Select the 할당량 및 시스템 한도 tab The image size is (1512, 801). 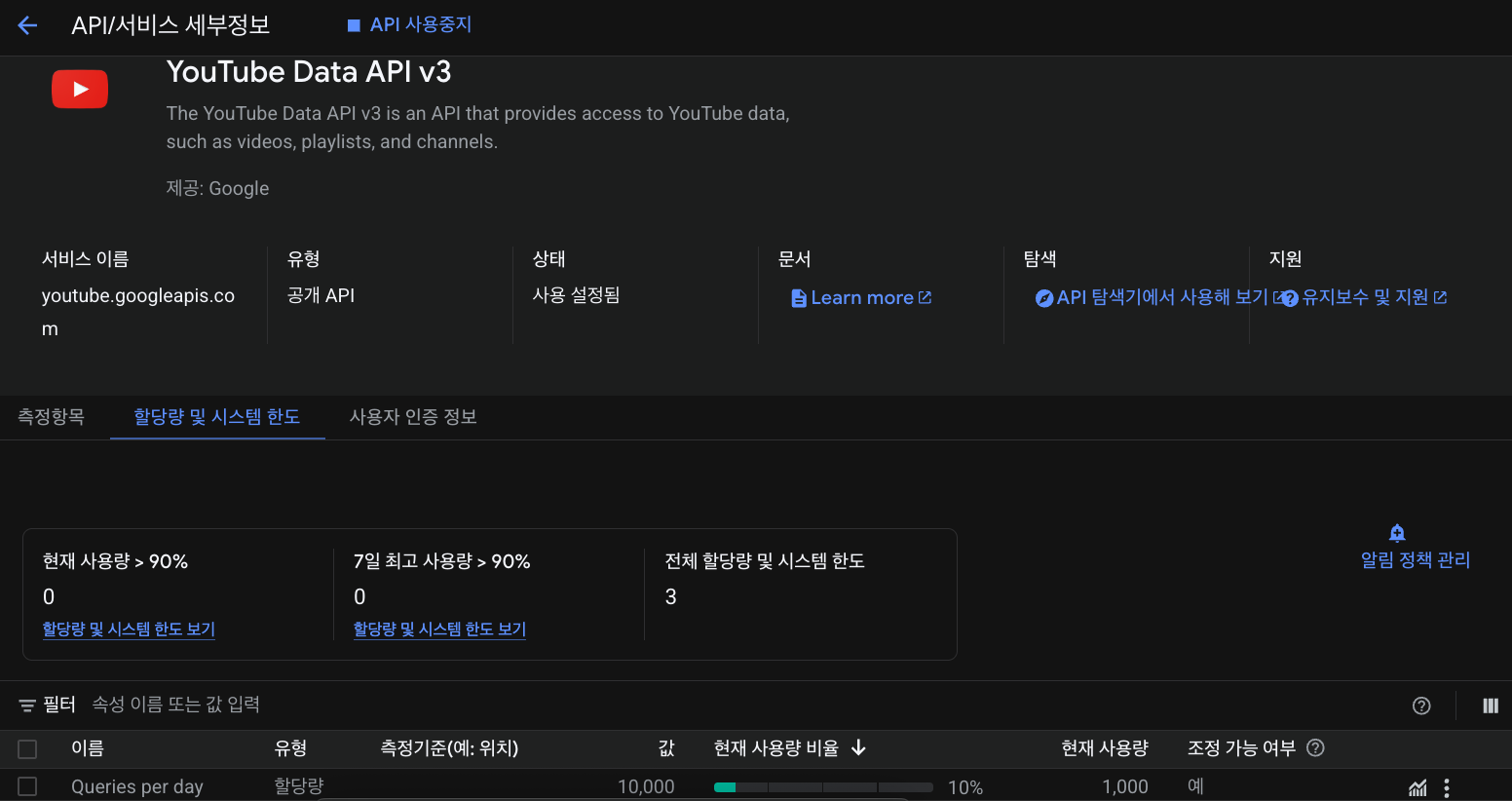pyautogui.click(x=216, y=417)
